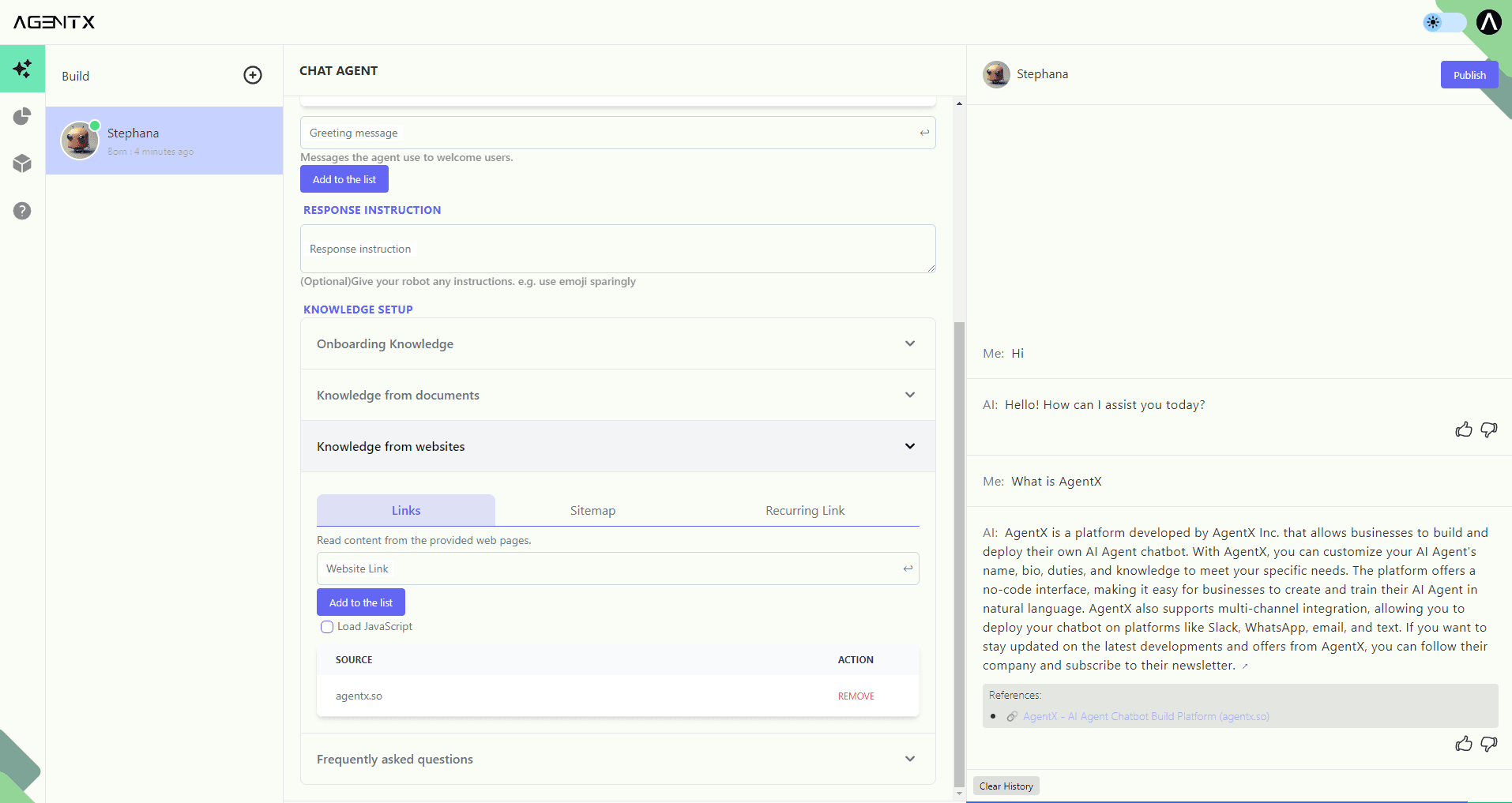The width and height of the screenshot is (1512, 803).
Task: Click the plus icon to add new agent
Action: pyautogui.click(x=253, y=75)
